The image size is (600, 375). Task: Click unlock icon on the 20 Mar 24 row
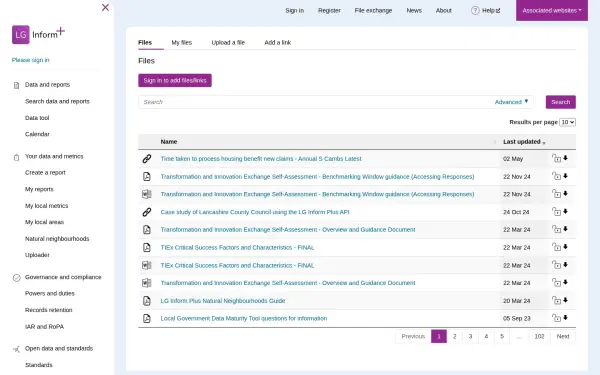(x=556, y=300)
